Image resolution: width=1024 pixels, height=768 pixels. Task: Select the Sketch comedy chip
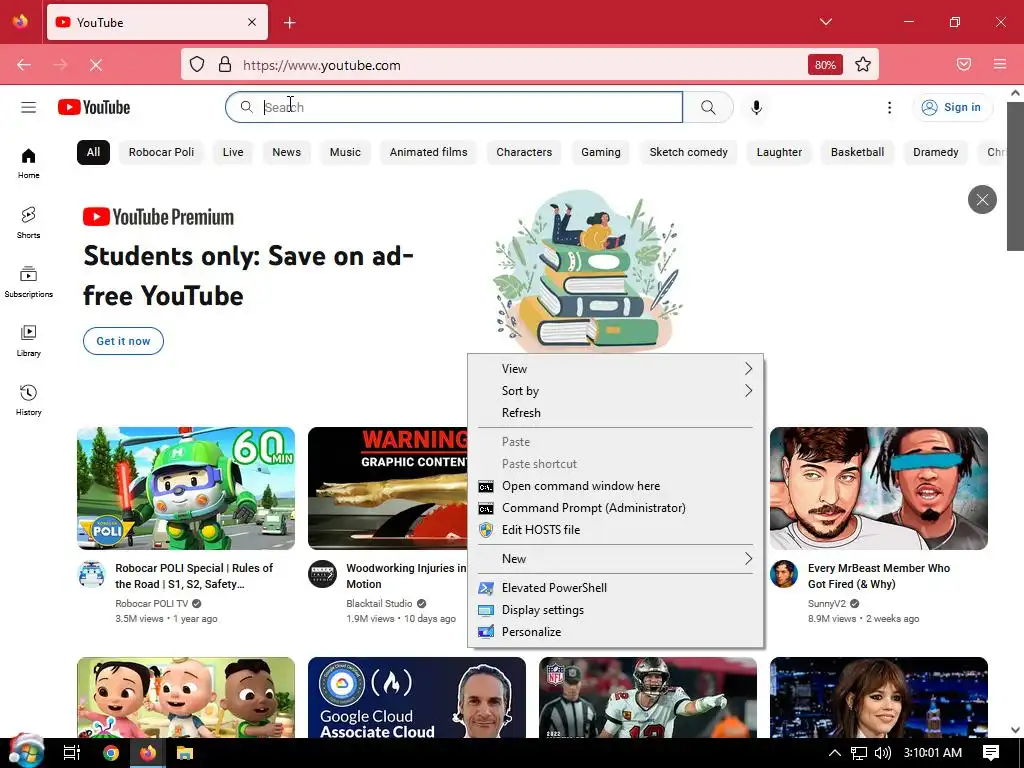(688, 152)
